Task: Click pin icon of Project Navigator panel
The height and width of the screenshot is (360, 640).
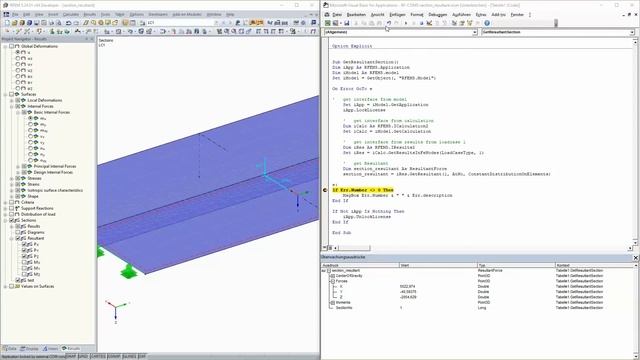Action: coord(87,39)
